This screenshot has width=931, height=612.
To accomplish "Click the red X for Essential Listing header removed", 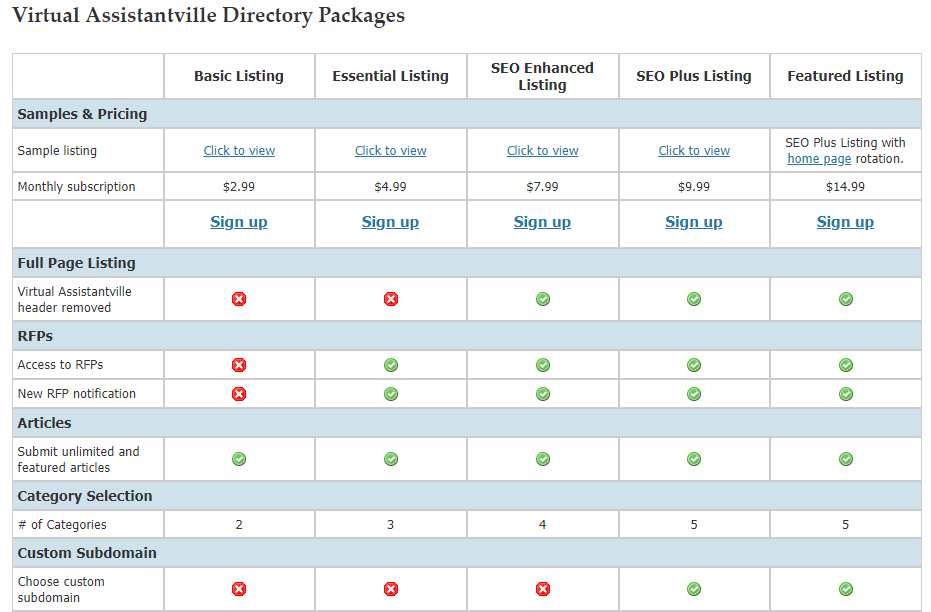I will [391, 299].
